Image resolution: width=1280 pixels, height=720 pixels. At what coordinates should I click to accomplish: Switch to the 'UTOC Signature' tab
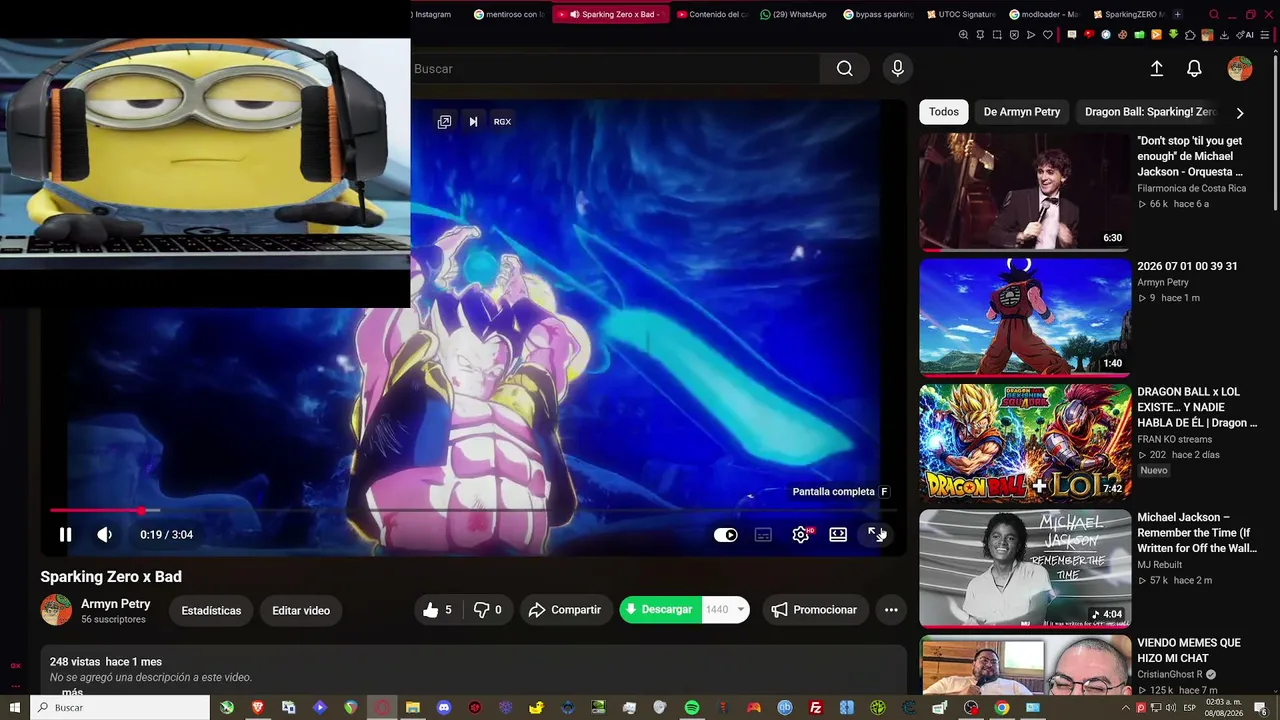[961, 15]
